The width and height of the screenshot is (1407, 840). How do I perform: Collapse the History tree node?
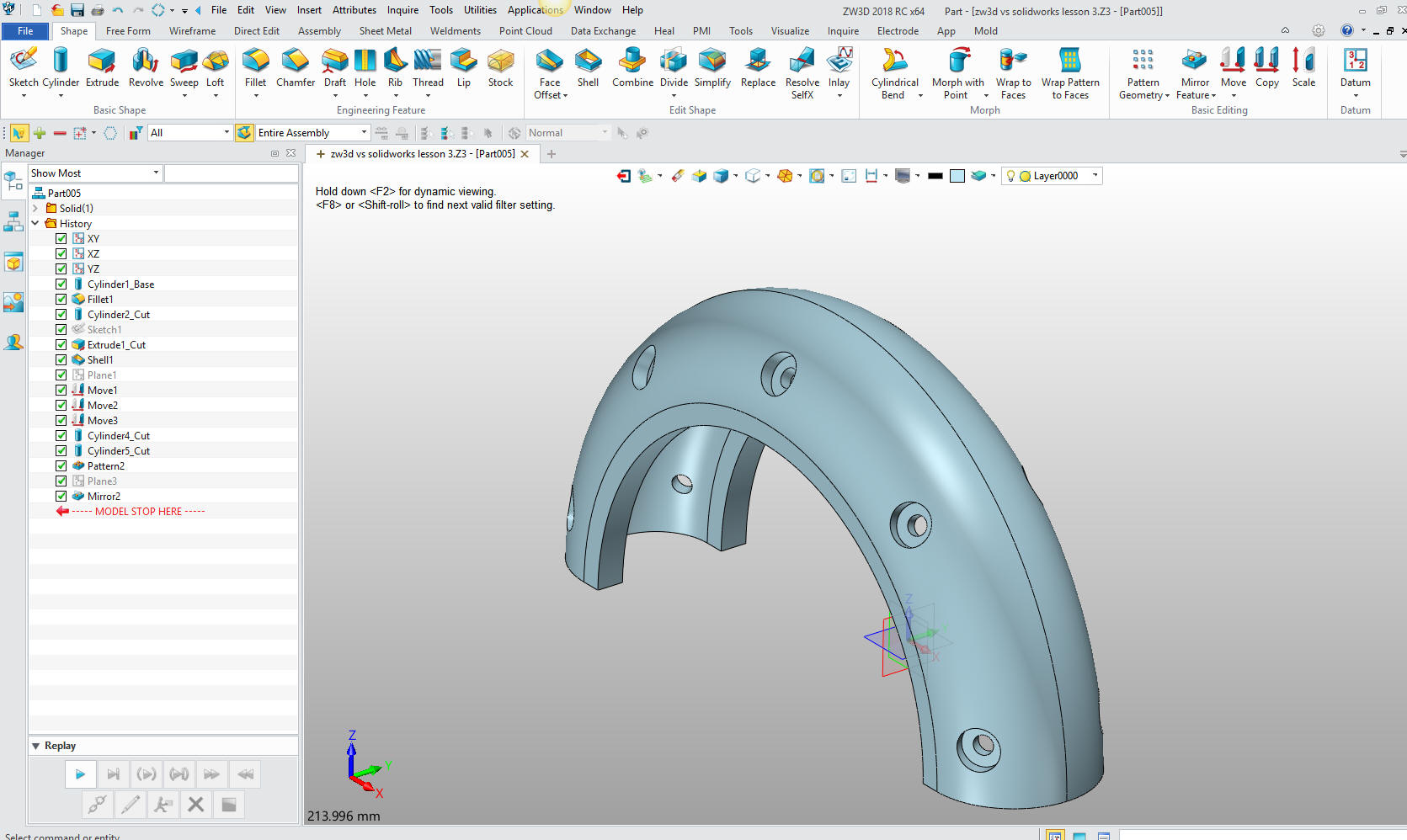(35, 223)
